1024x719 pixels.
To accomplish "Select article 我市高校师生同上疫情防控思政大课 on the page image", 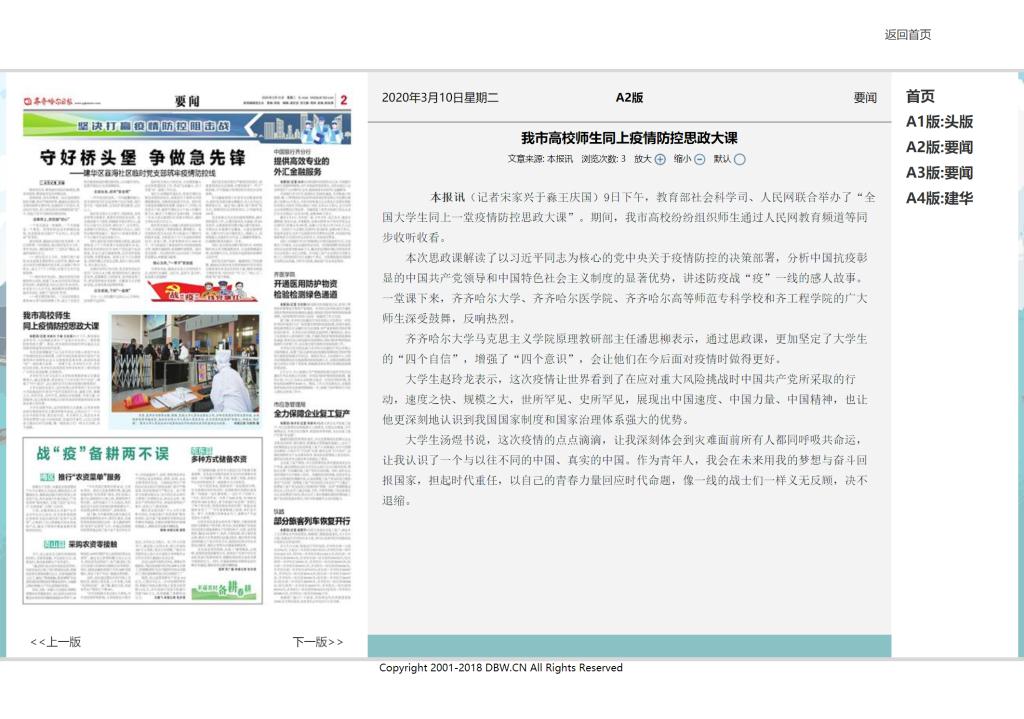I will (62, 320).
